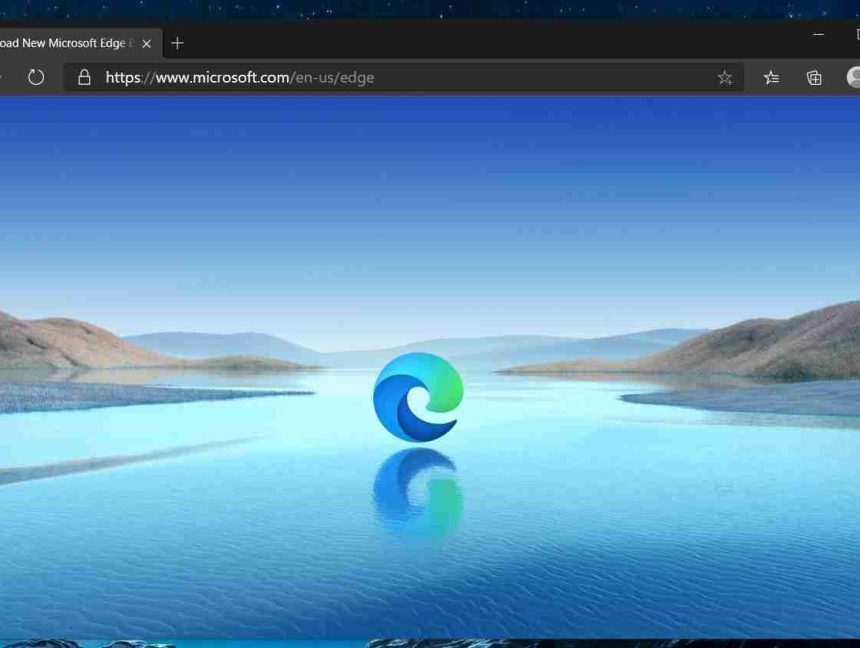Add this page to favorites star
Image resolution: width=860 pixels, height=648 pixels.
[725, 78]
